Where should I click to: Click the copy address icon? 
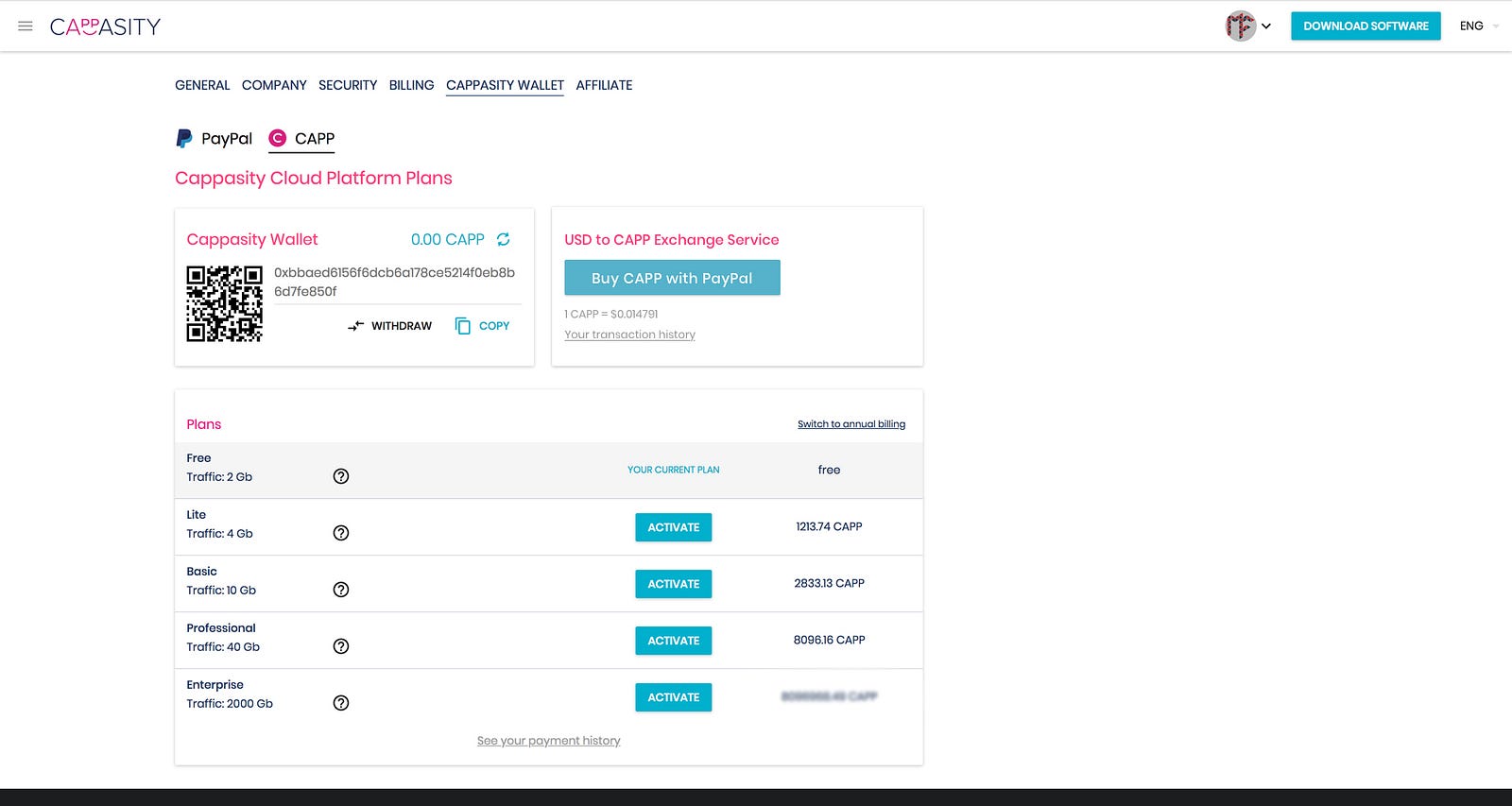(463, 326)
